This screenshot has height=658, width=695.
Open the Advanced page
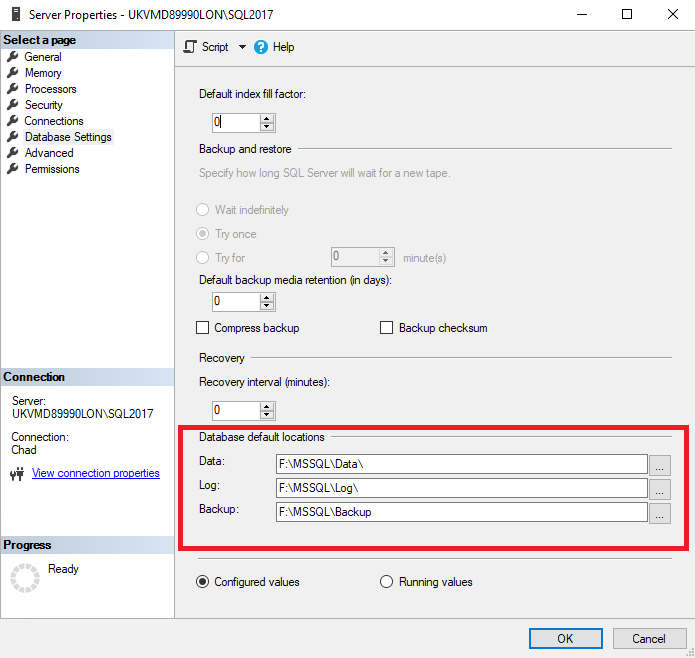(49, 153)
